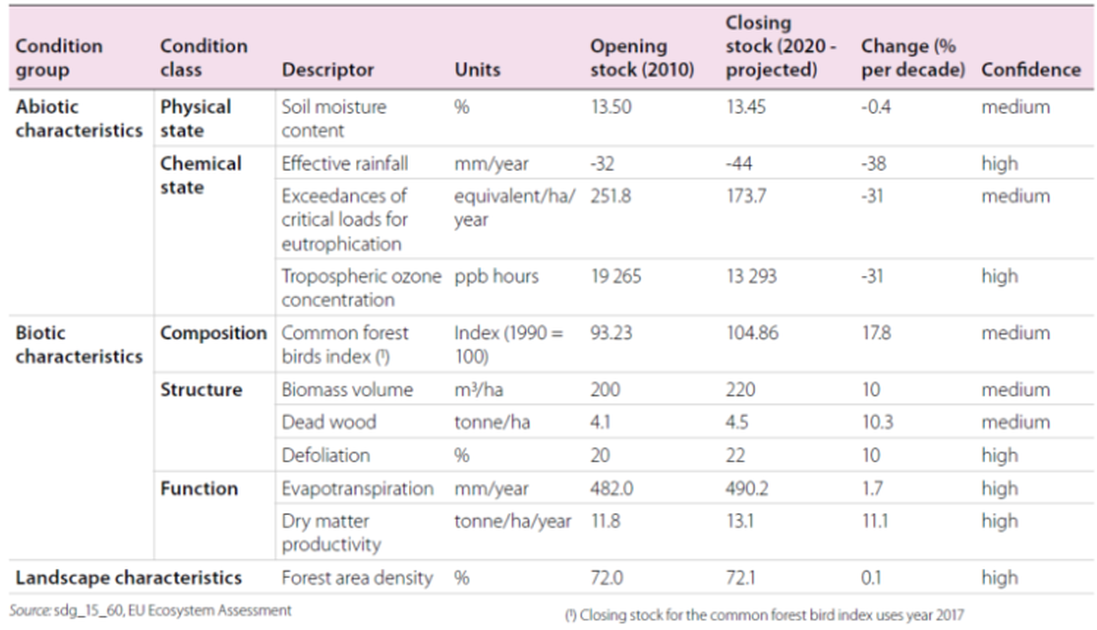Select the "Dead wood" descriptor cell

click(329, 422)
